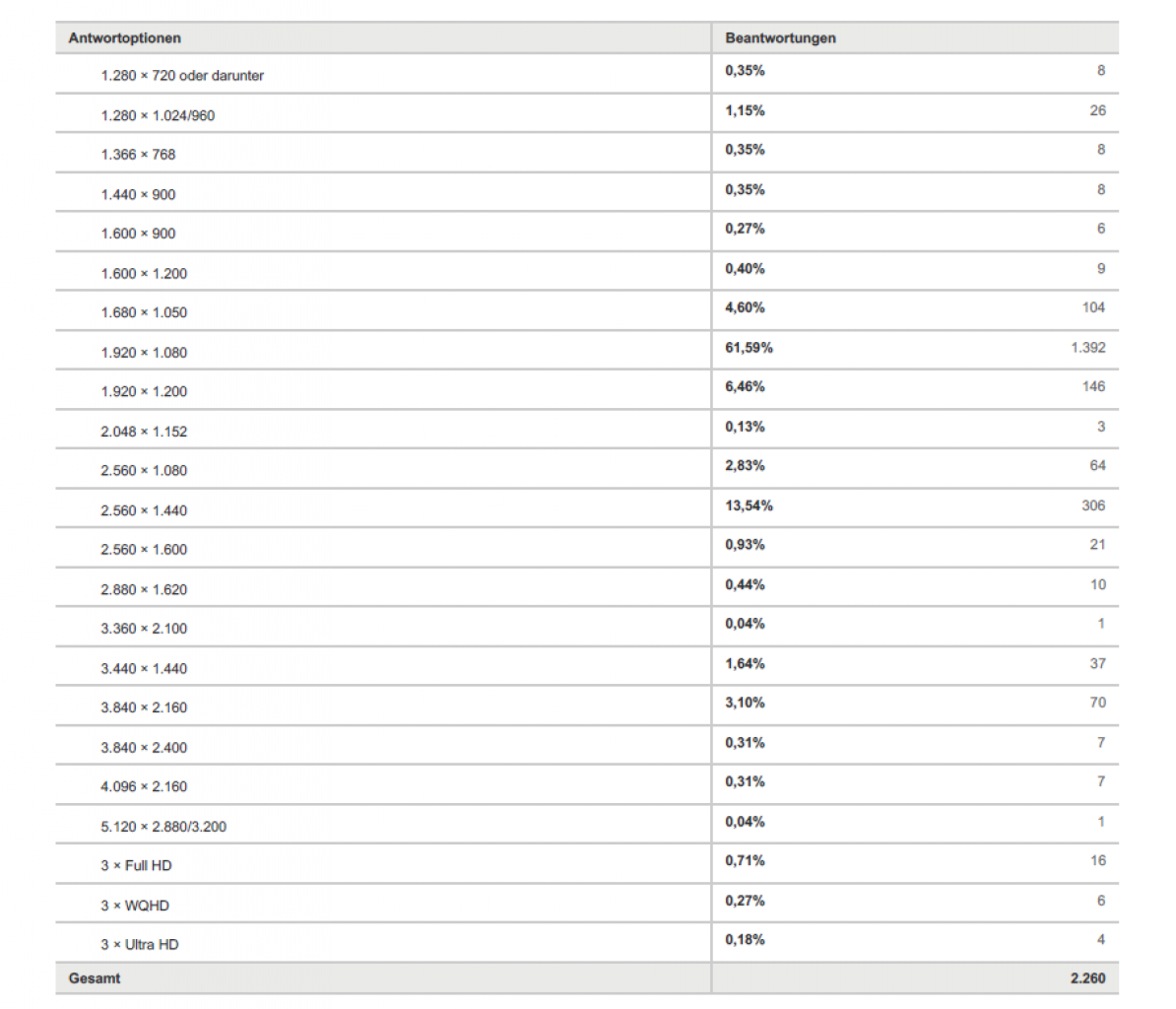Select the '1.280 × 1.024/960' row label

coord(158,115)
